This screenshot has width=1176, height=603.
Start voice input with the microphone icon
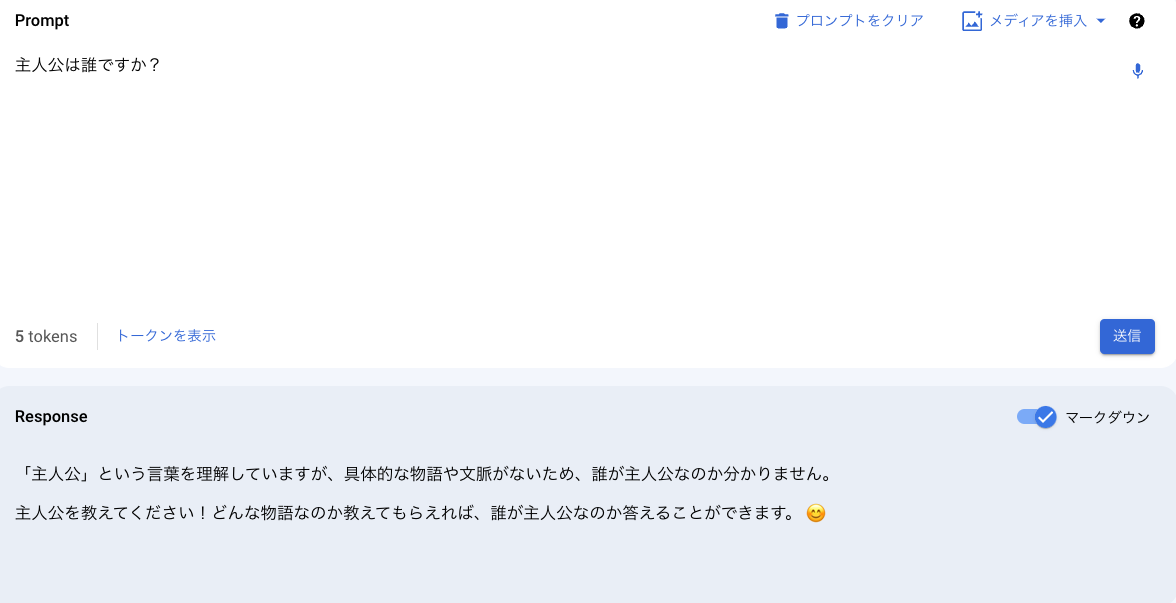pyautogui.click(x=1137, y=71)
